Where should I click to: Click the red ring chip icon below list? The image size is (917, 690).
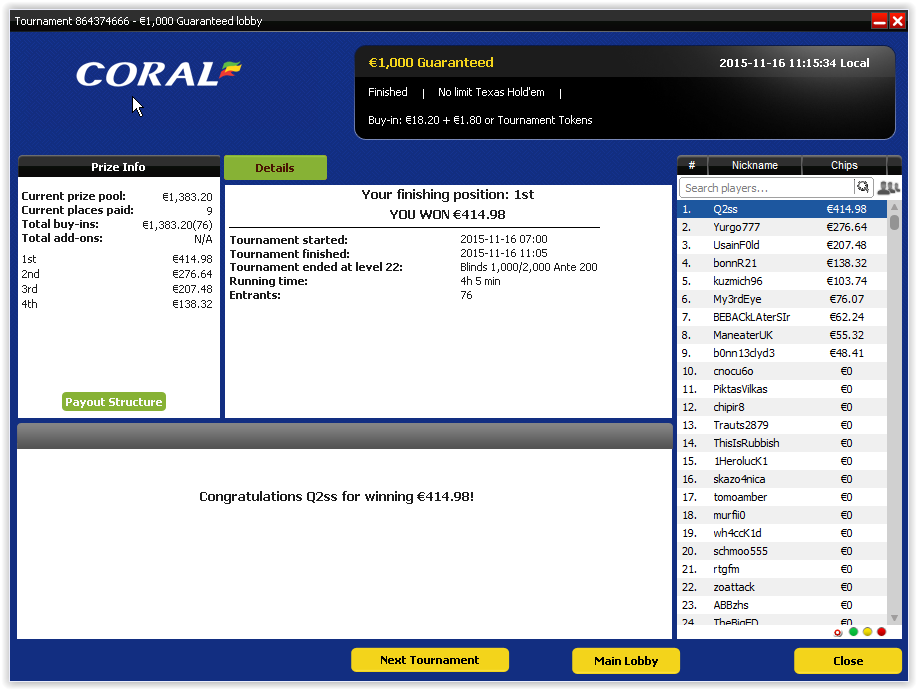837,633
